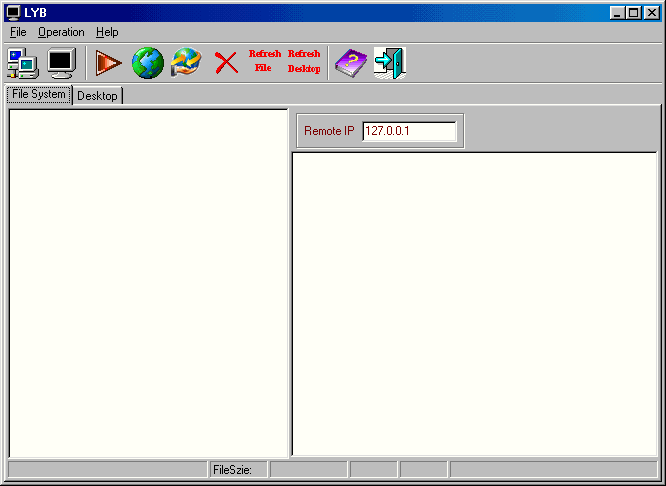Click the exit door icon
The height and width of the screenshot is (486, 666).
pyautogui.click(x=389, y=63)
